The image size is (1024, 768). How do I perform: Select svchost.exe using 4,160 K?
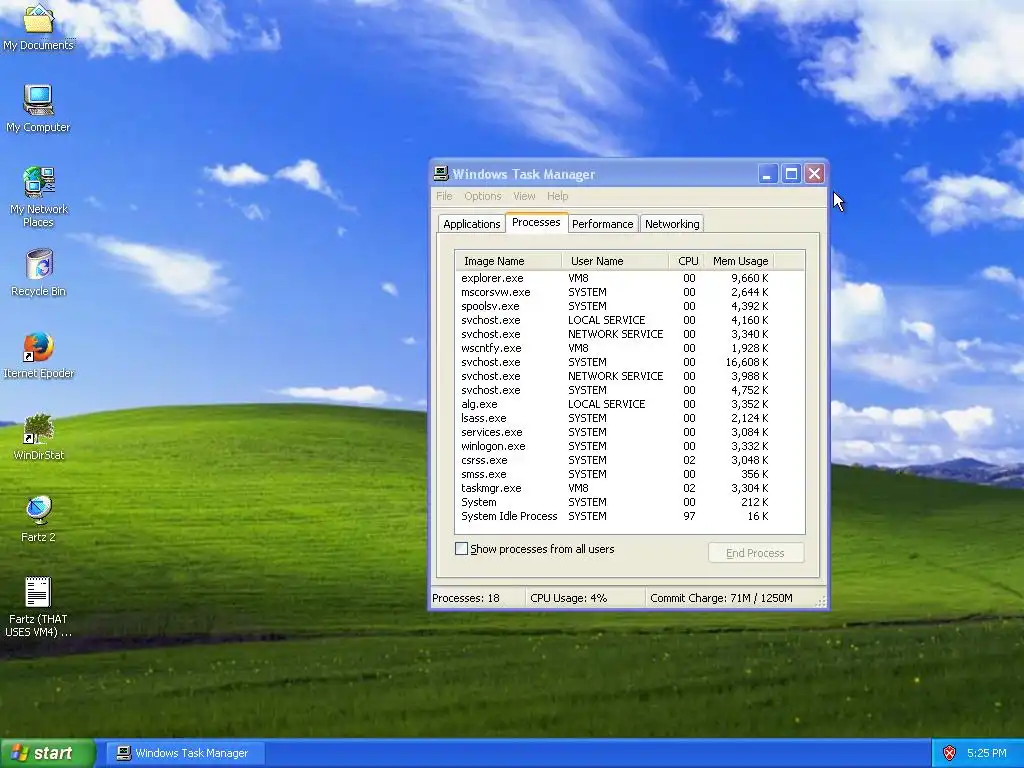click(630, 320)
